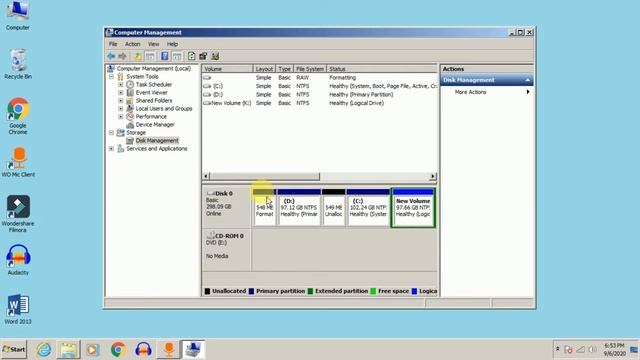Click the Layout column header
Image resolution: width=640 pixels, height=360 pixels.
click(264, 69)
